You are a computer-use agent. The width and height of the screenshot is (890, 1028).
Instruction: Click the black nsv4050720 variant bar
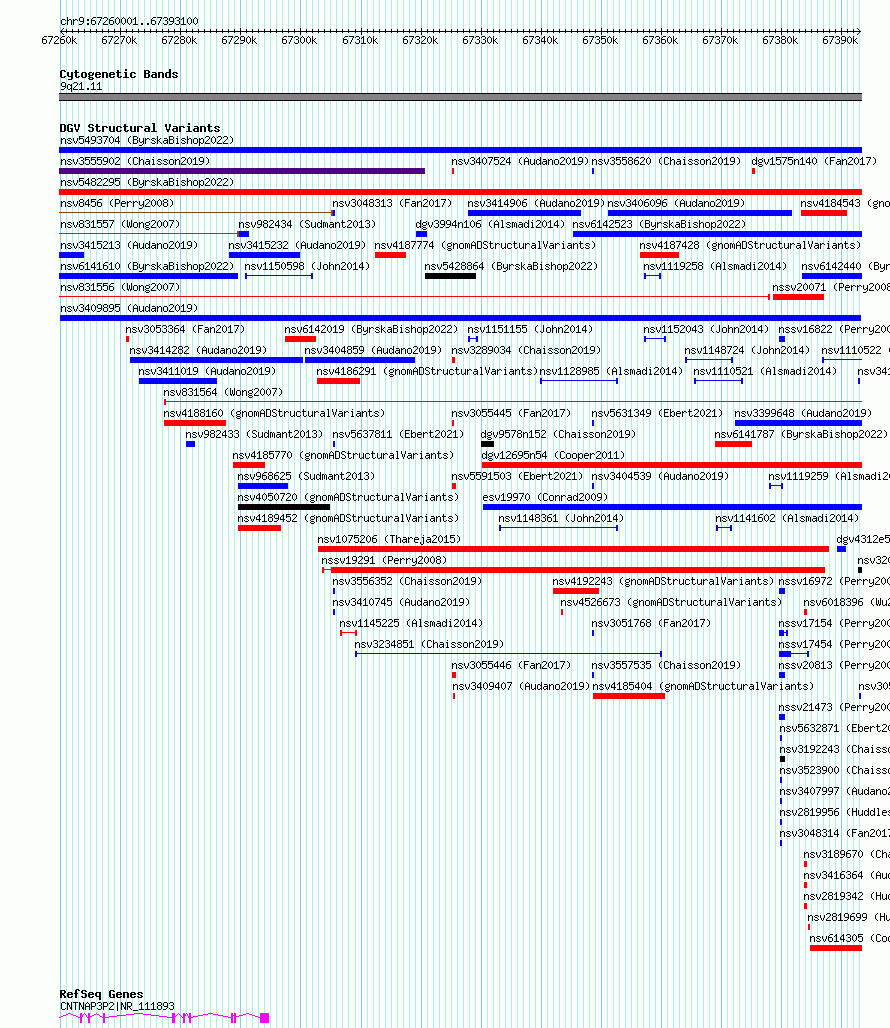pos(284,507)
